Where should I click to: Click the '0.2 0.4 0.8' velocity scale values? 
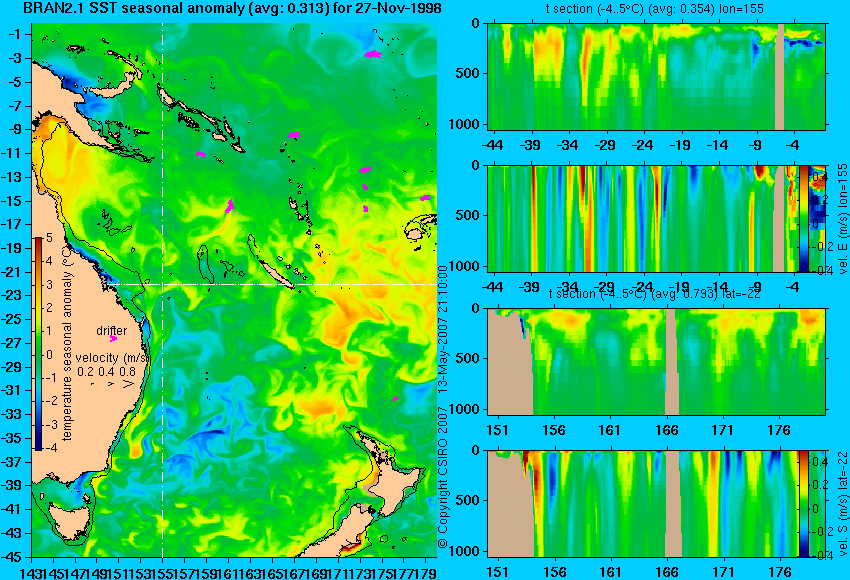[x=106, y=371]
